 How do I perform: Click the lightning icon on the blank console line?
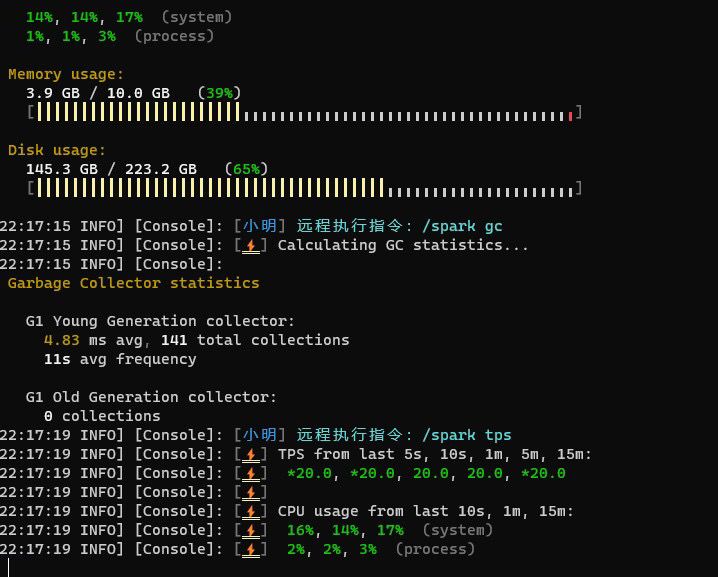tap(251, 492)
